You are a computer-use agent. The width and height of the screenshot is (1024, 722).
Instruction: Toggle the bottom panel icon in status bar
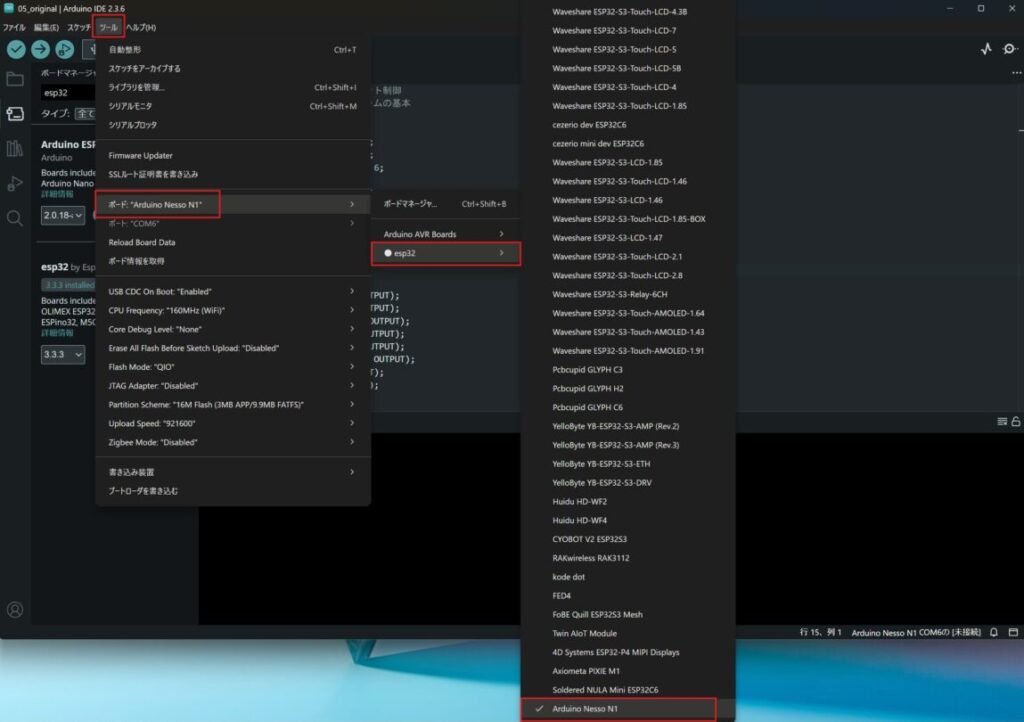click(x=1013, y=633)
